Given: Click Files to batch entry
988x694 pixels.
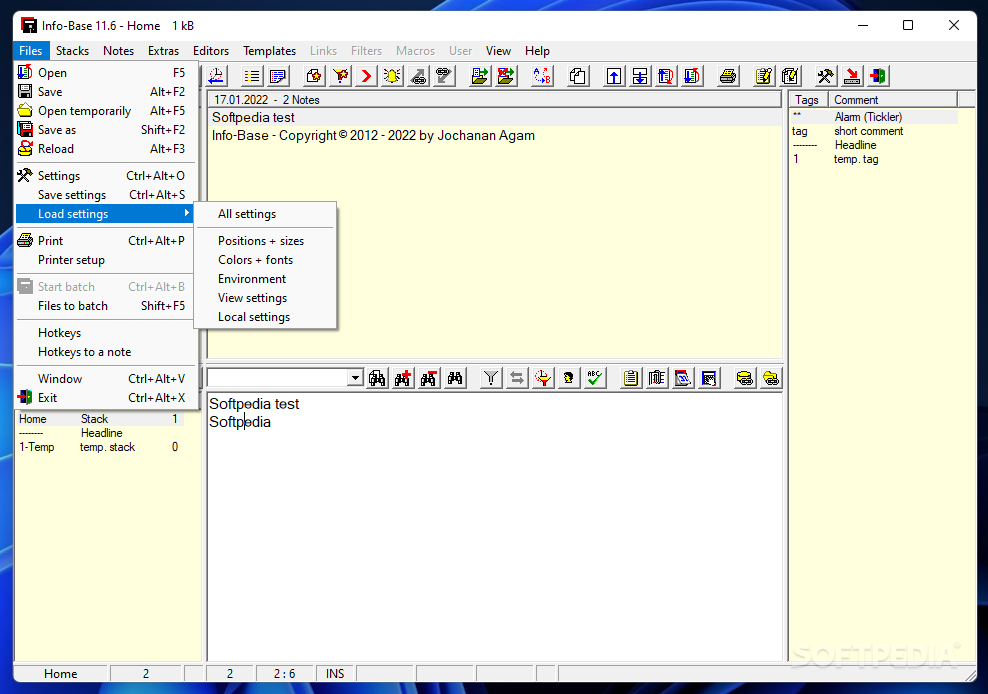Looking at the screenshot, I should click(x=106, y=306).
